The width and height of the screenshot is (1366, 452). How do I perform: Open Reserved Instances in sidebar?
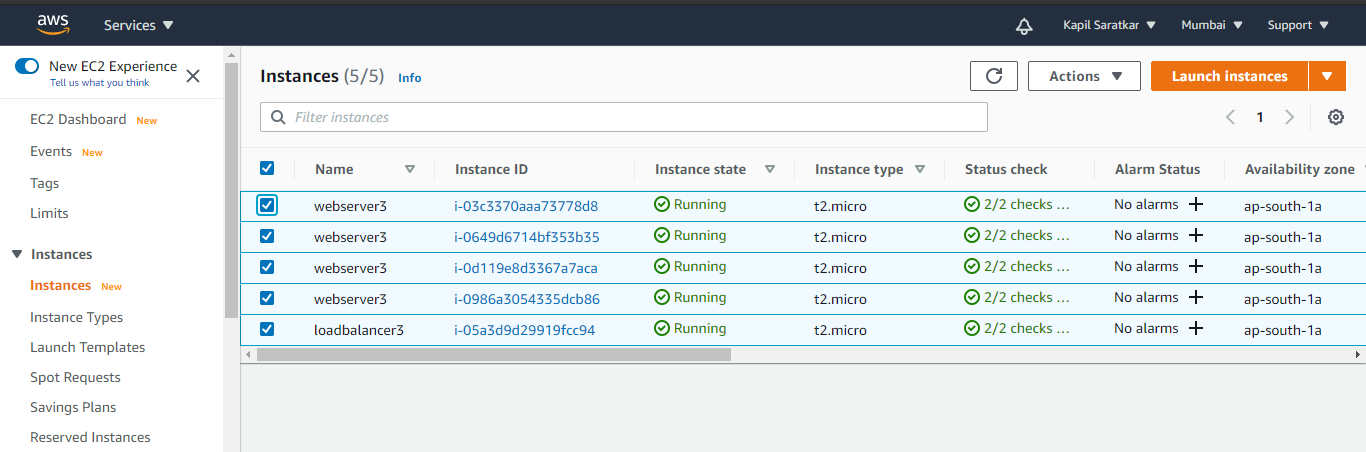[90, 437]
